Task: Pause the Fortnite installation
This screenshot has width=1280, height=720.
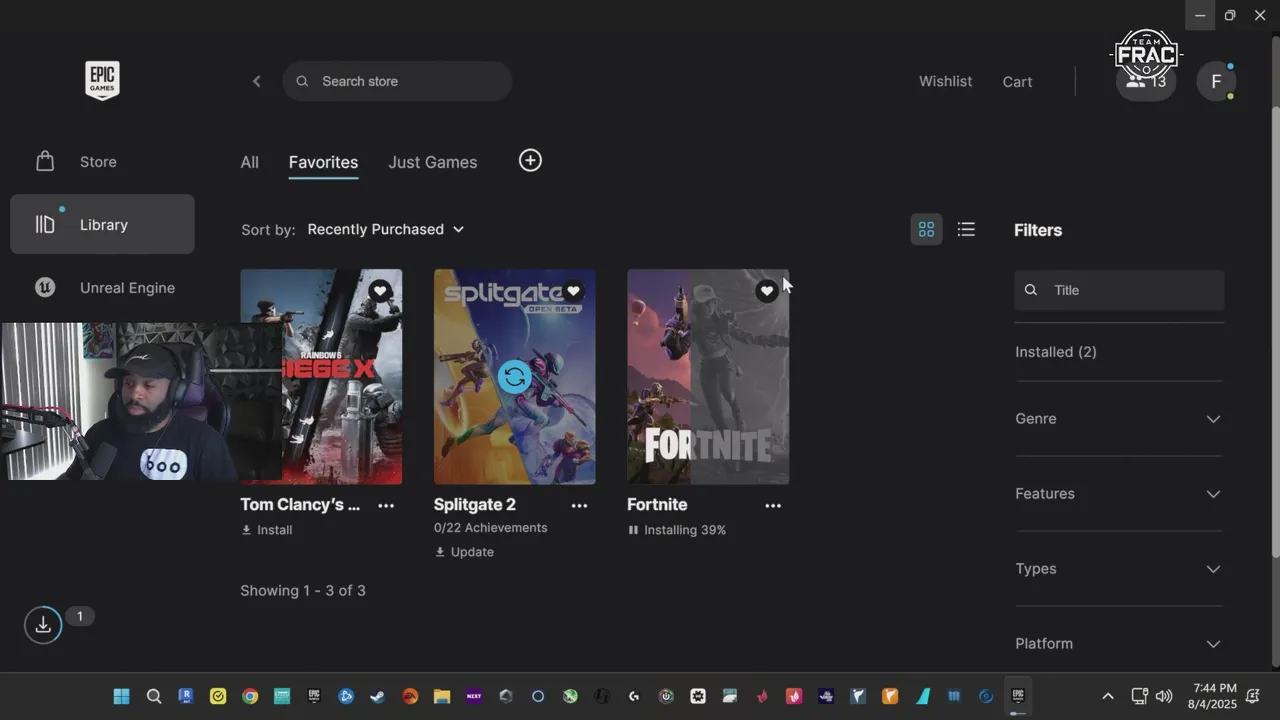Action: click(x=633, y=530)
